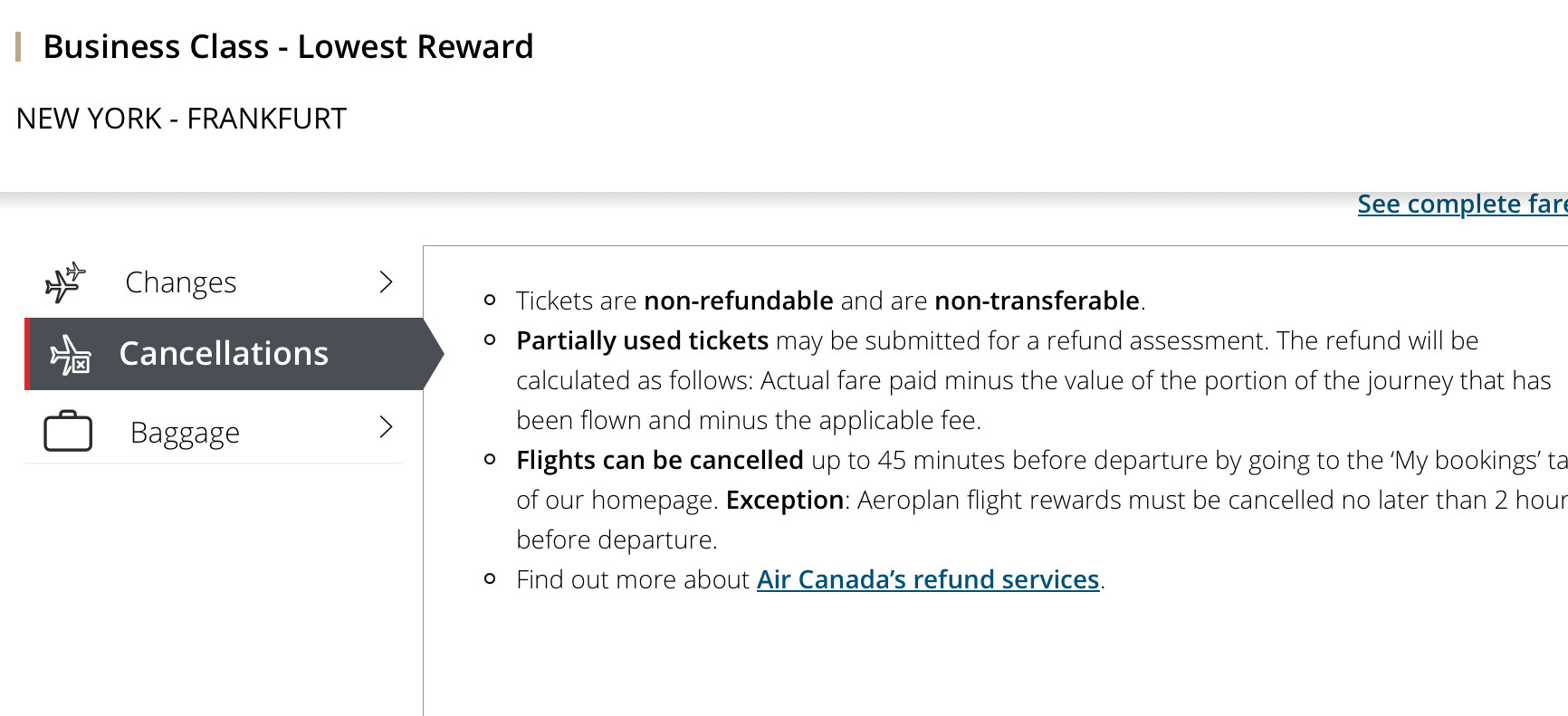Switch to the Baggage tab label
The image size is (1568, 716).
[185, 433]
